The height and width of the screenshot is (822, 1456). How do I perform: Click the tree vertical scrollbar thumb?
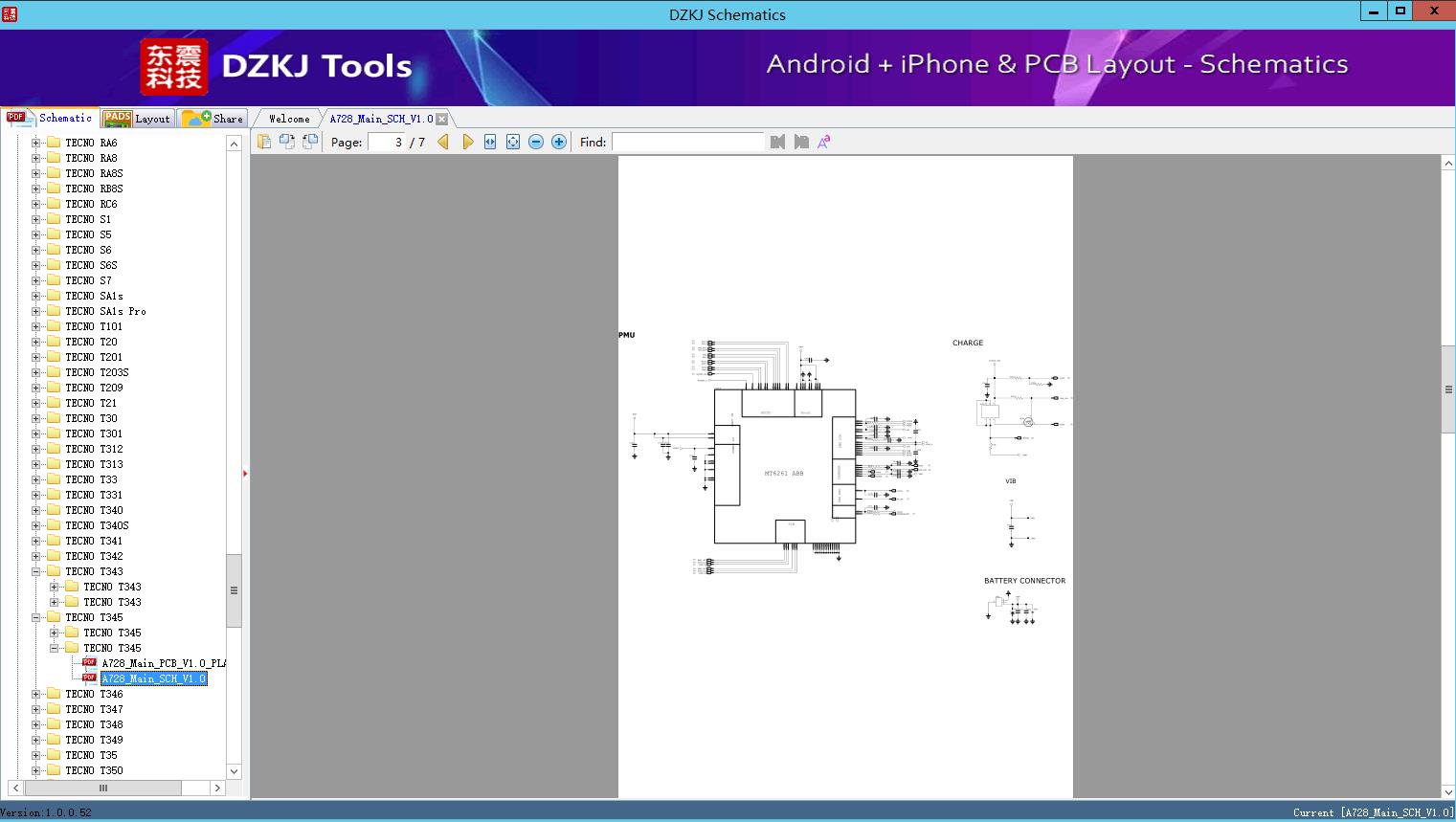click(234, 590)
